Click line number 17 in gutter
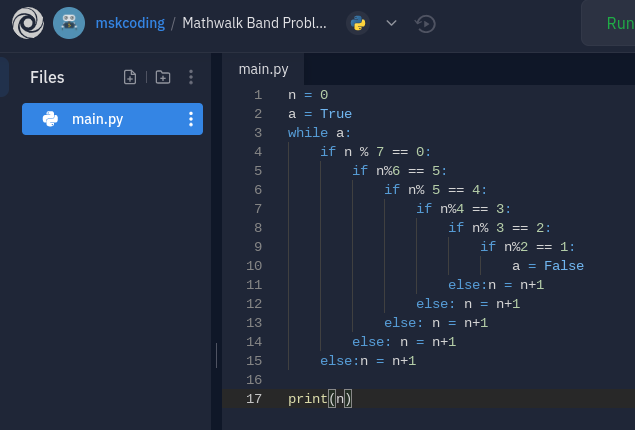Screen dimensions: 635x430 click(x=254, y=399)
